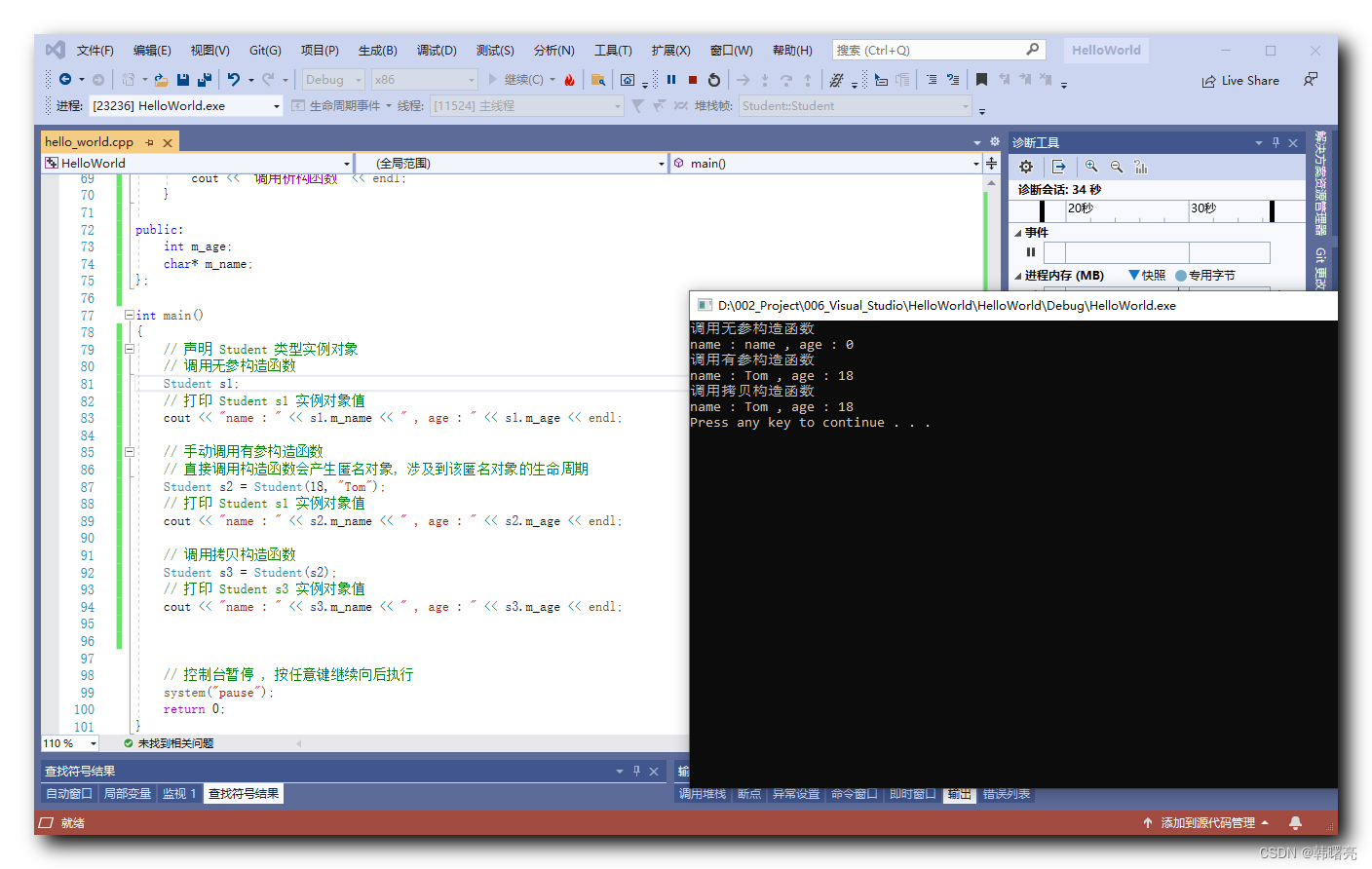Pin the diagnostic tools panel
This screenshot has height=869, width=1372.
(1276, 142)
